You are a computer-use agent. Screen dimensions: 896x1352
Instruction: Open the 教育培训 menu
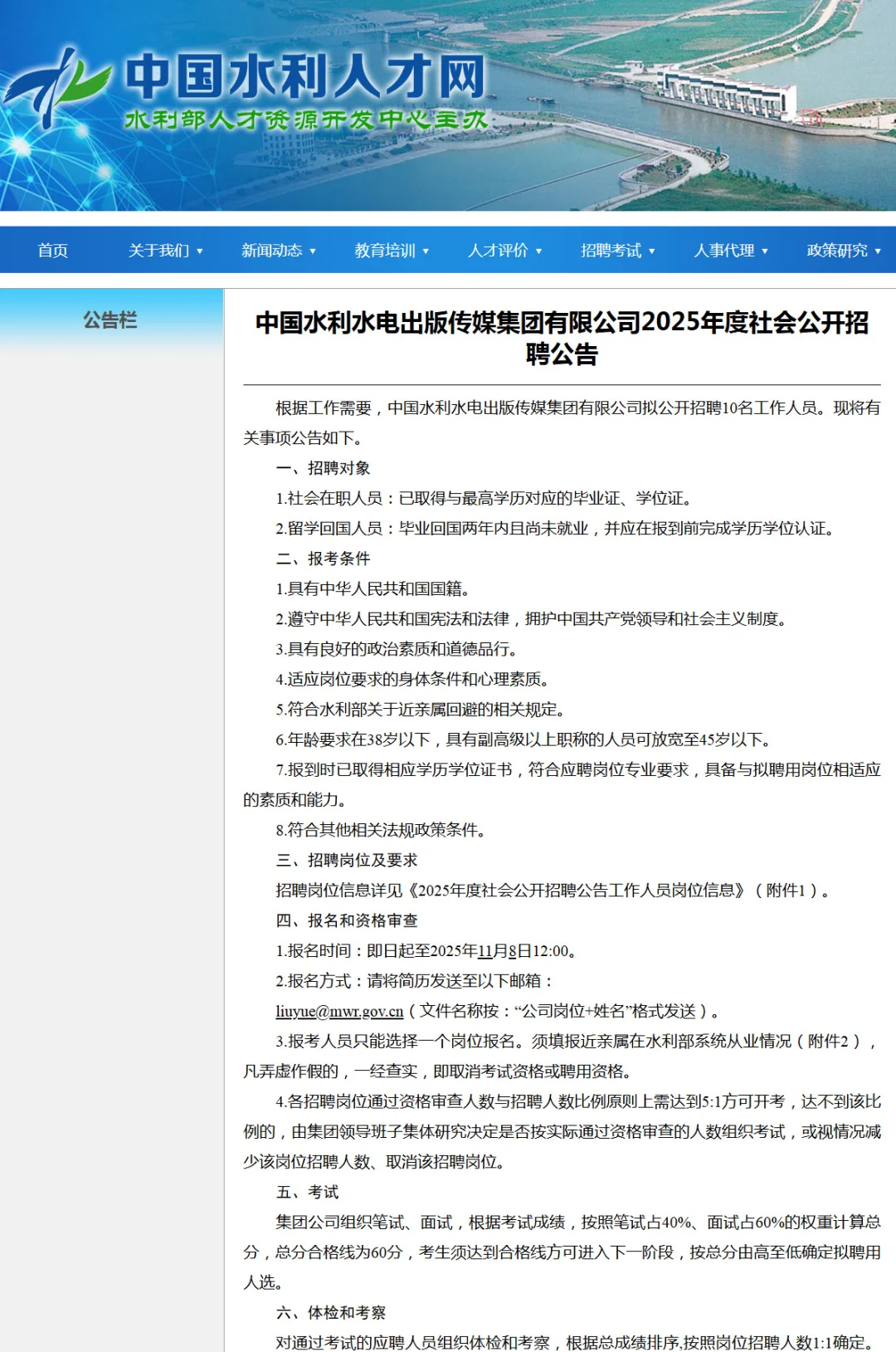click(x=385, y=251)
